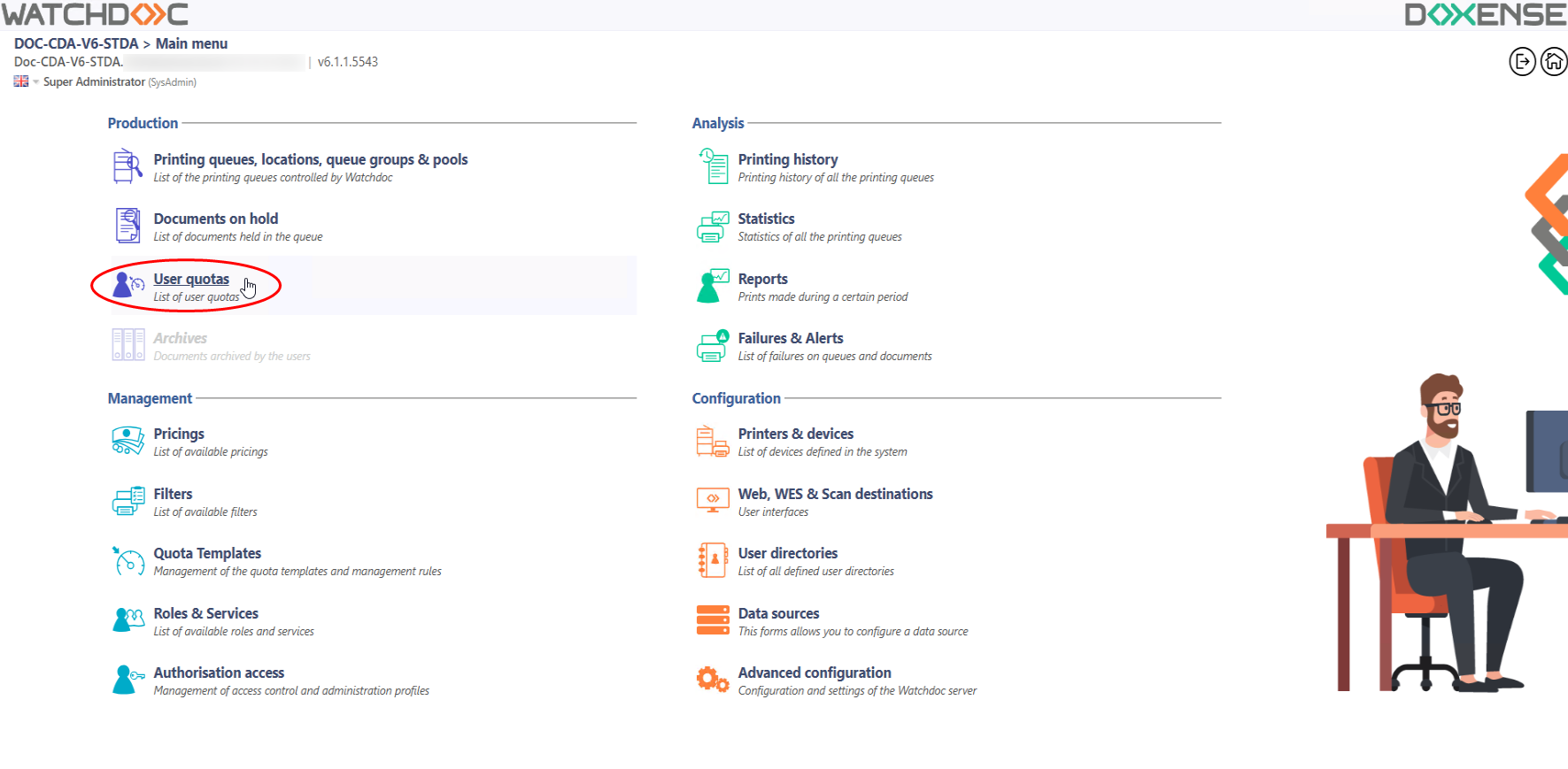The width and height of the screenshot is (1568, 769).
Task: Click the Documents on hold icon
Action: pos(127,226)
